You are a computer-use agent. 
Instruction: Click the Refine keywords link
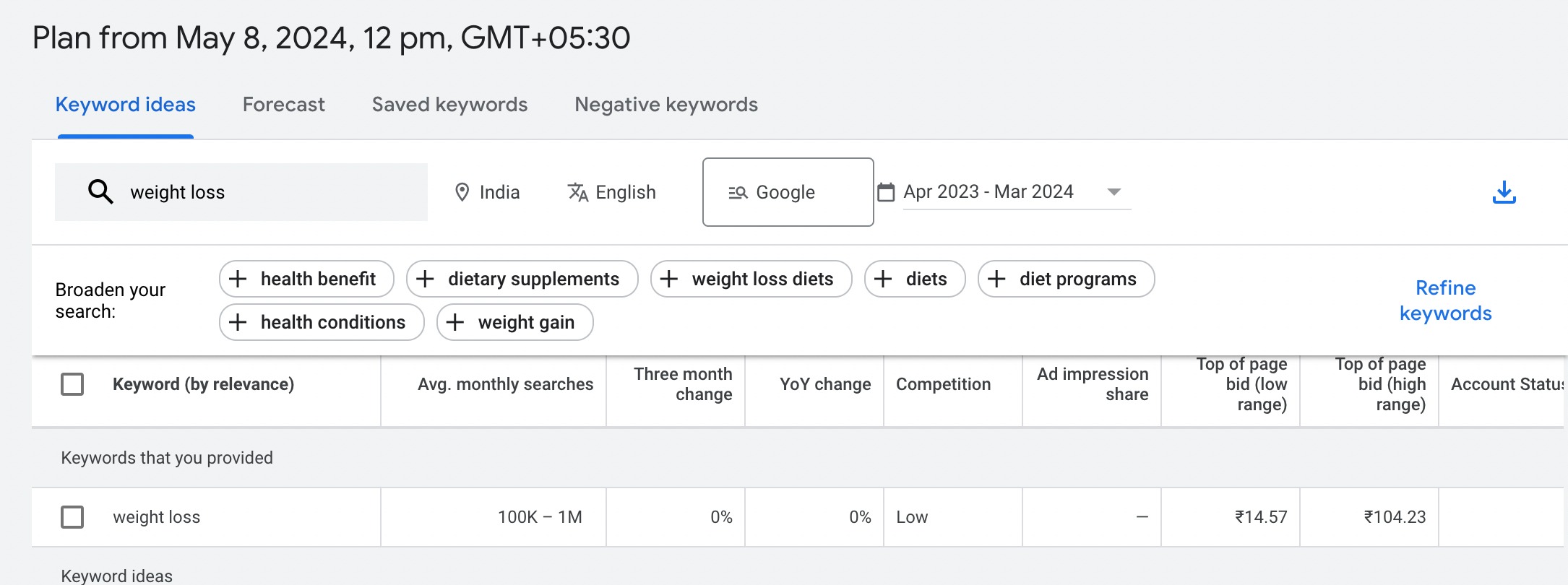[x=1444, y=300]
